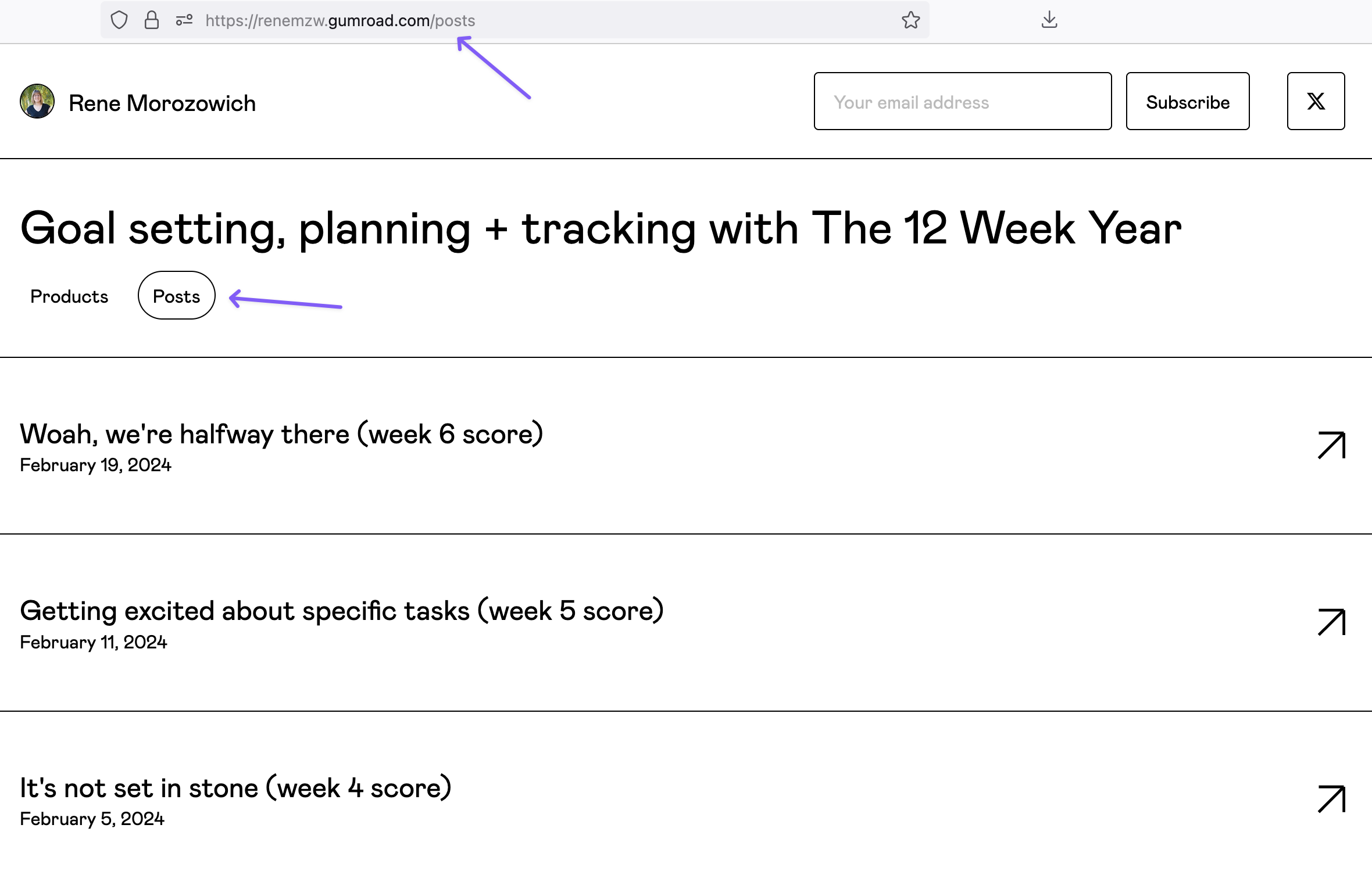Image resolution: width=1372 pixels, height=882 pixels.
Task: Click the connection type toggle in address bar
Action: click(x=185, y=19)
